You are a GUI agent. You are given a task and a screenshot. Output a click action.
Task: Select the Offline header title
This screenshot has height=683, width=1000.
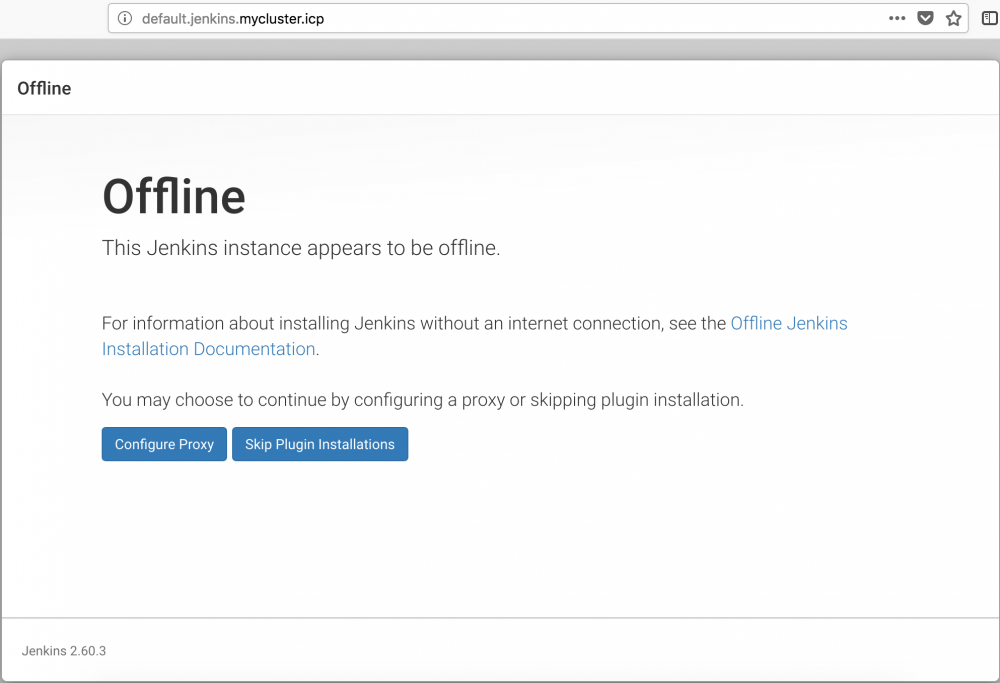coord(44,88)
